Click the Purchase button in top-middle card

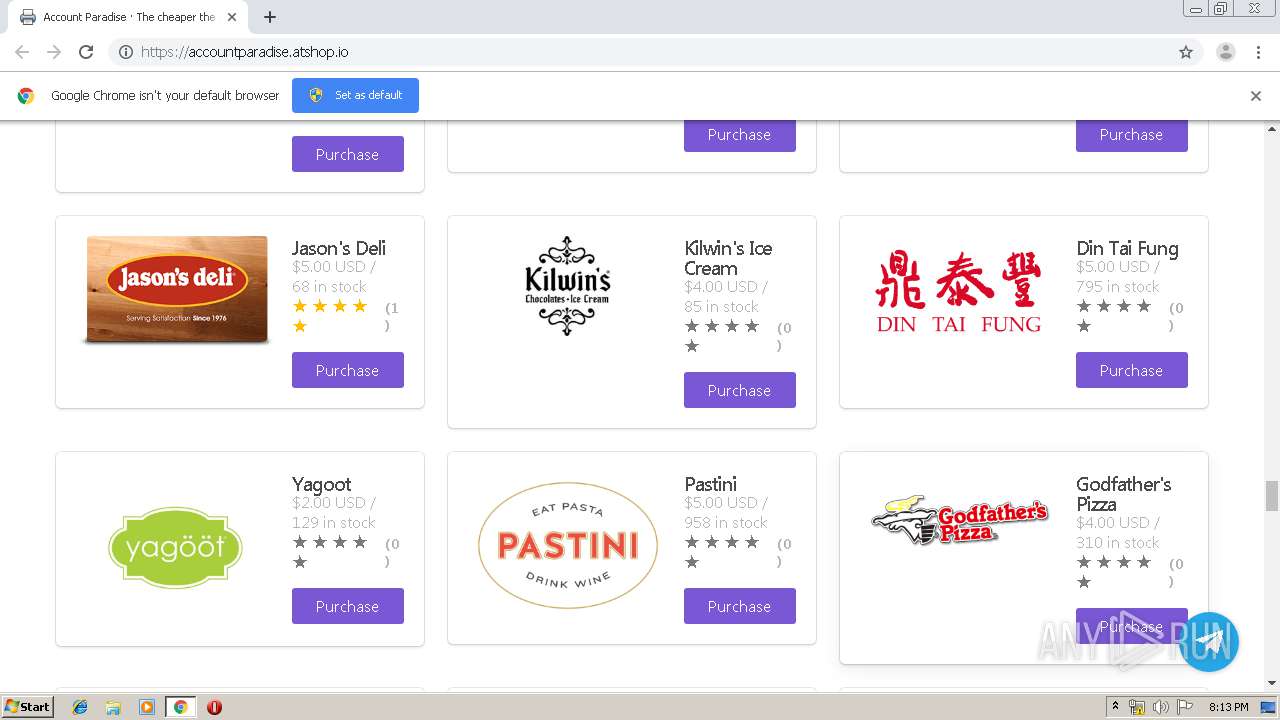tap(740, 134)
